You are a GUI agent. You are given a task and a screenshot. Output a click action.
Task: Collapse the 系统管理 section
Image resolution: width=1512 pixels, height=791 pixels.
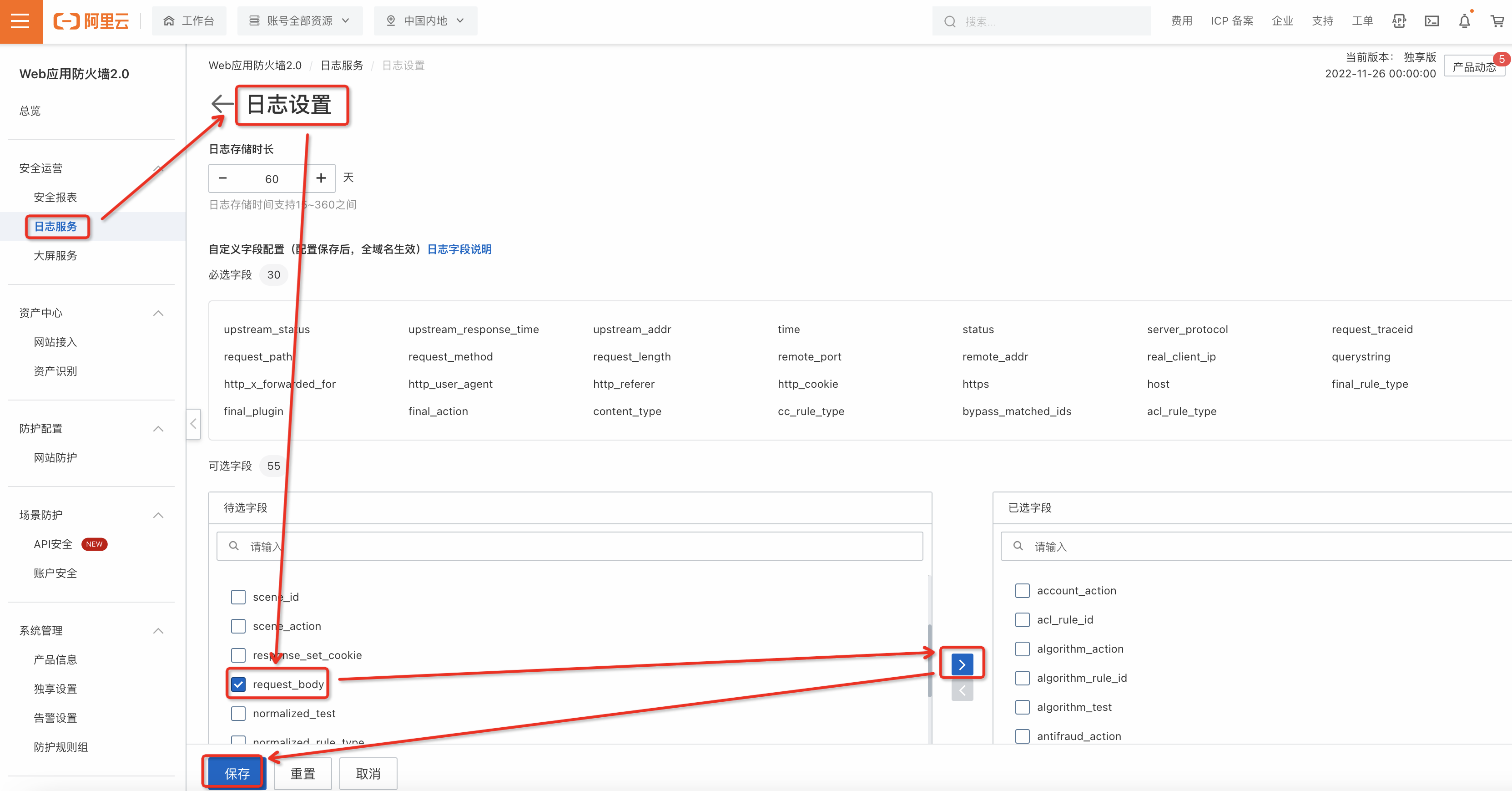click(x=158, y=631)
